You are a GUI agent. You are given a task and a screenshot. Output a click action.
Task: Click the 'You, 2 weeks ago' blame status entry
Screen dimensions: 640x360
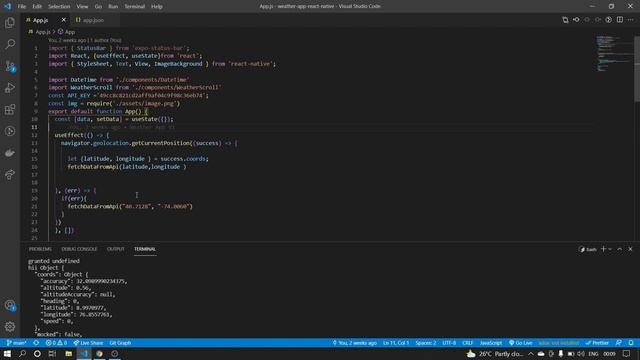point(354,343)
